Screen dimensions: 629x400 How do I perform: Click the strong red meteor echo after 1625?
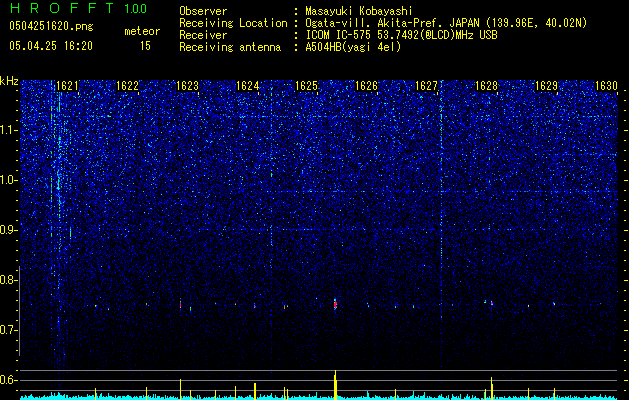[335, 305]
